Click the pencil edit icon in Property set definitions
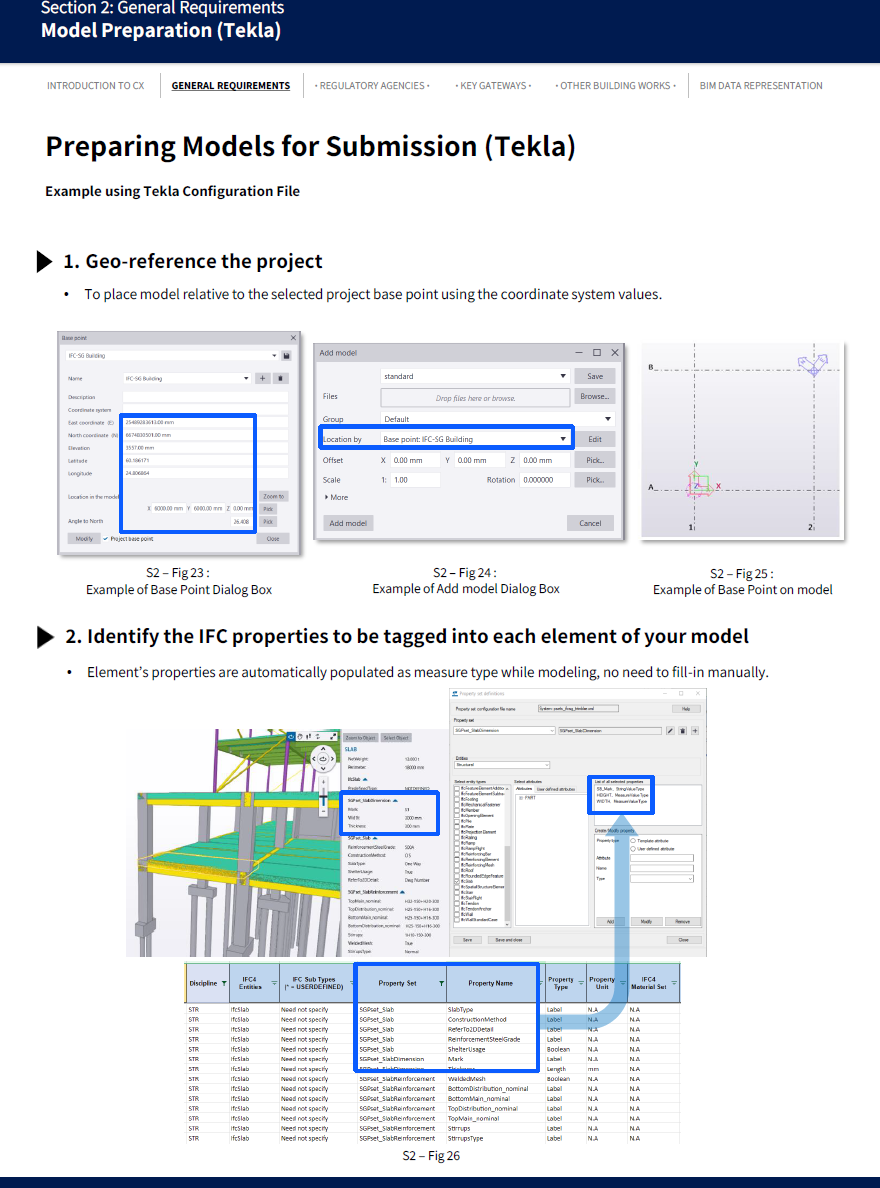 (670, 730)
